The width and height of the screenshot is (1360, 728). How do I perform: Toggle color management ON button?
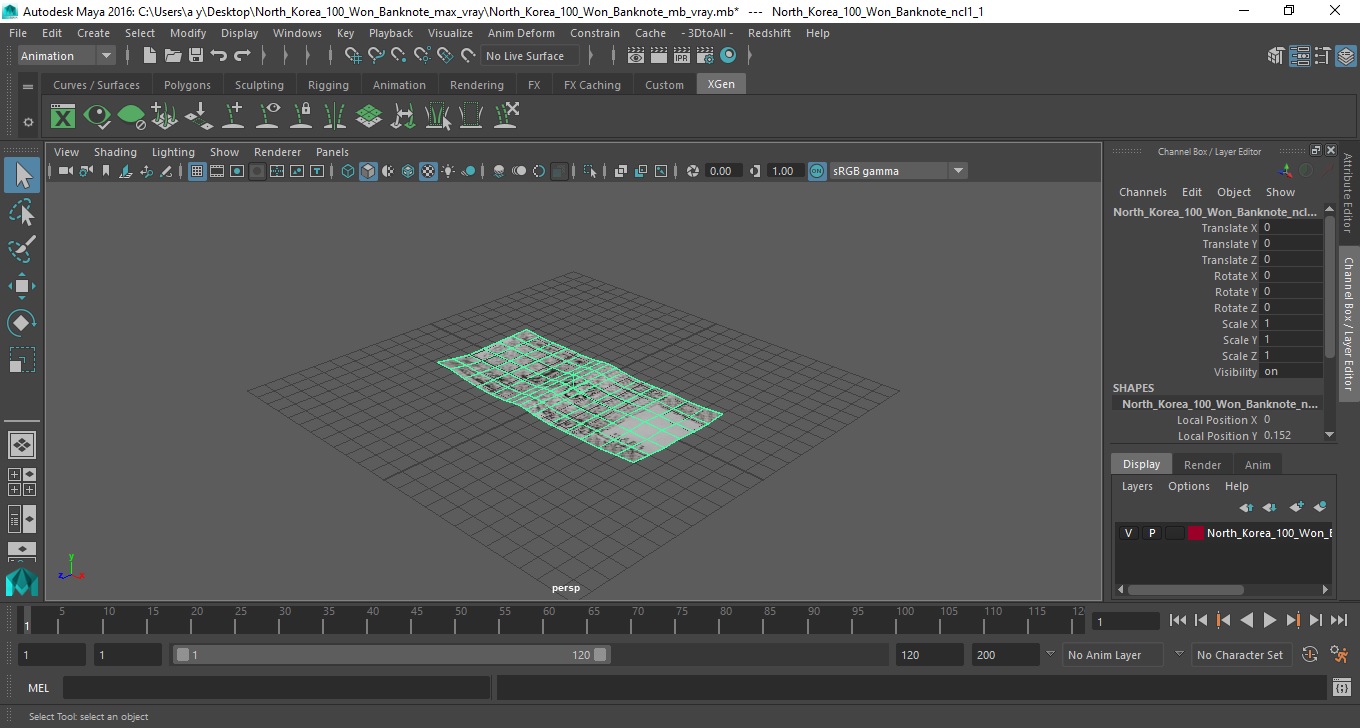click(x=817, y=171)
